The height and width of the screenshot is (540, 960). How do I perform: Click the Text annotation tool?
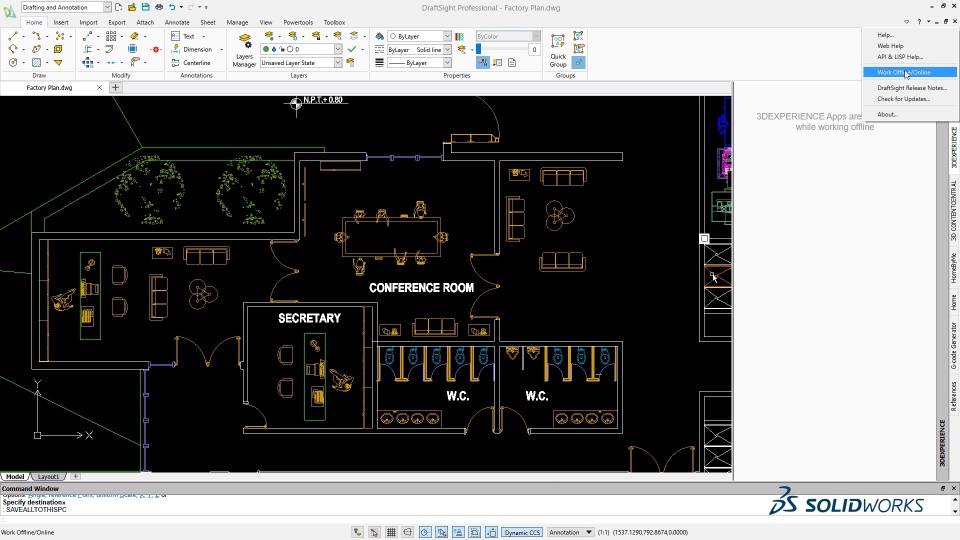[x=183, y=36]
